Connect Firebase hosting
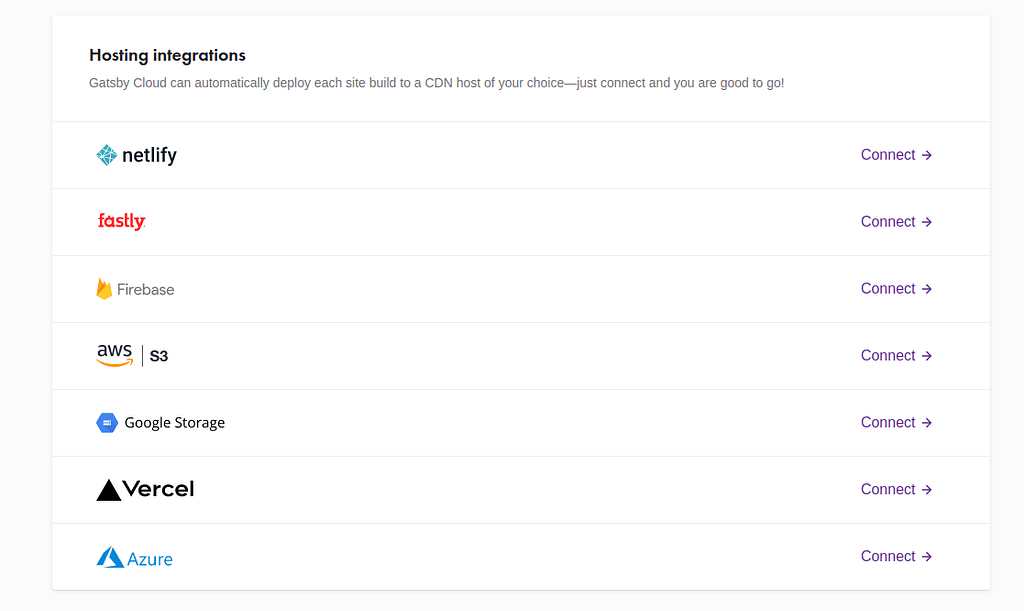 click(896, 289)
